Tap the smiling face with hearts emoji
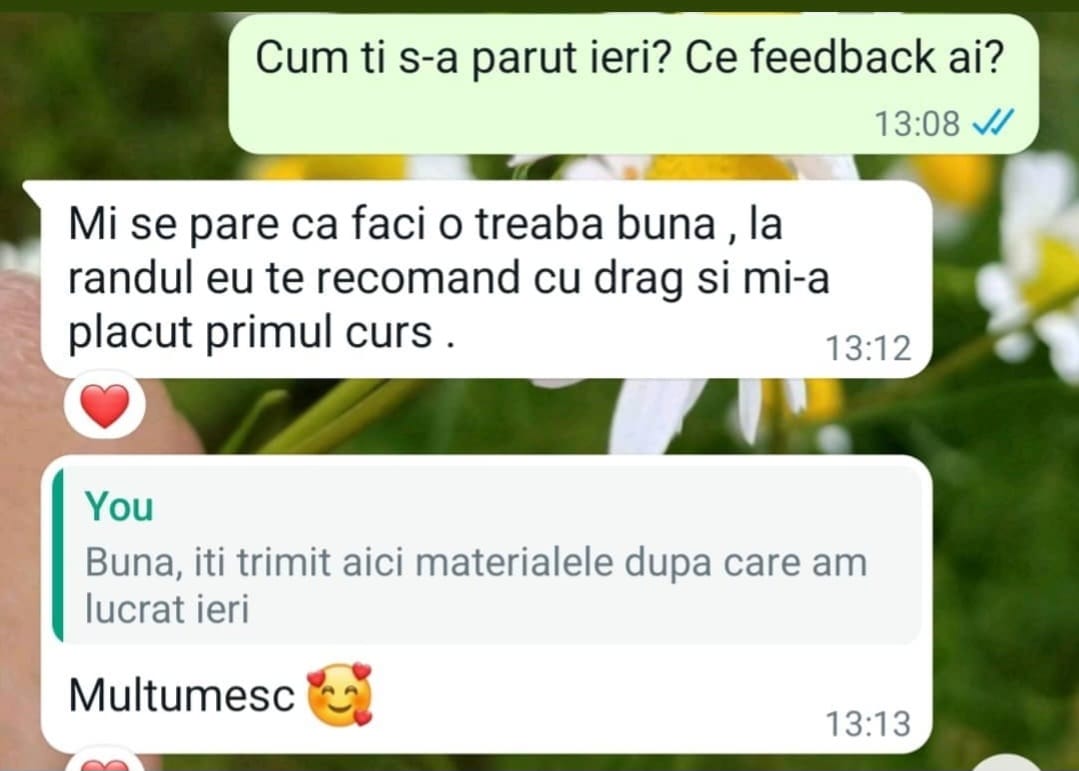 coord(339,694)
